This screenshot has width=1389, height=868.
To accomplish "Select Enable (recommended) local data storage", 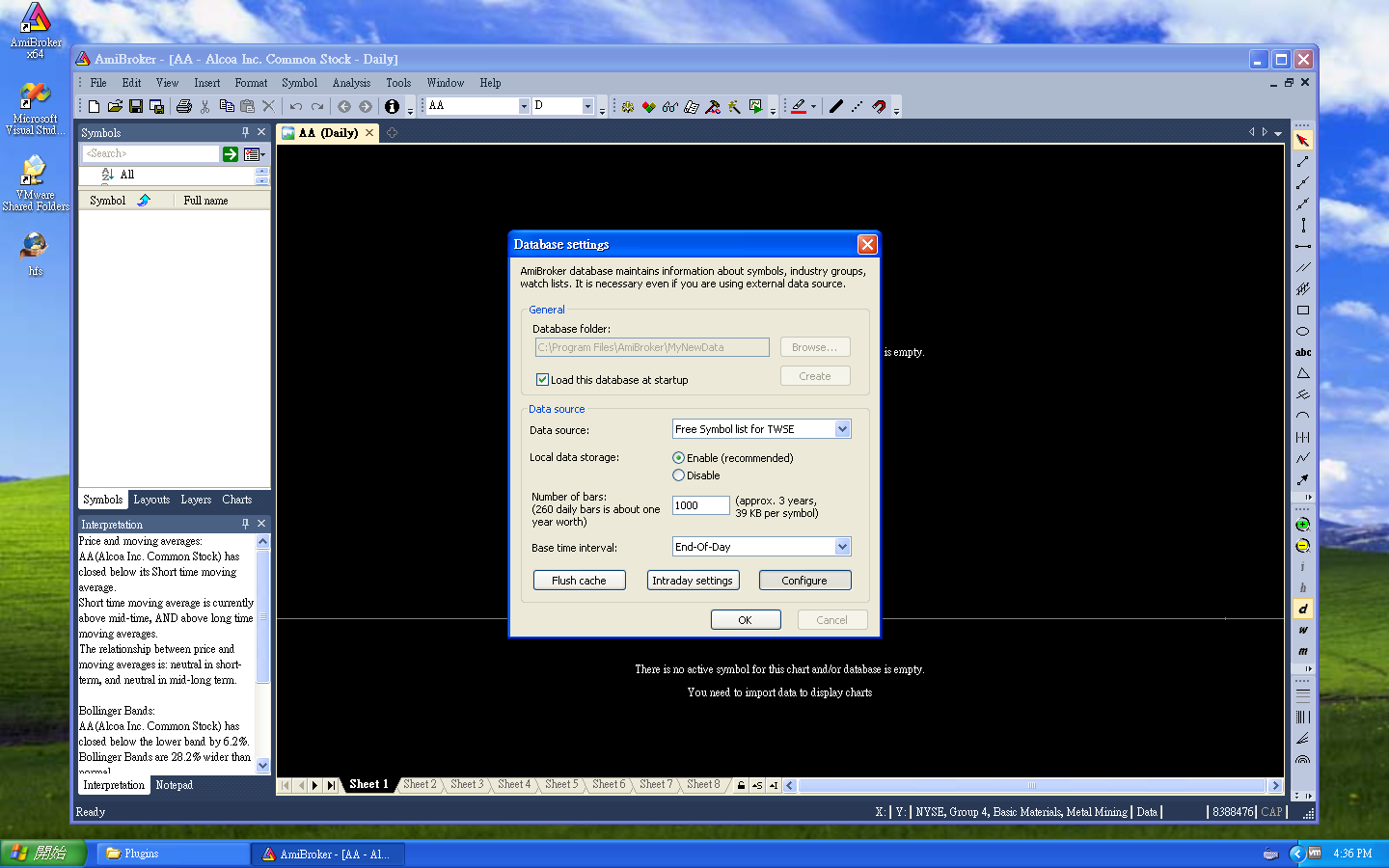I will pos(678,458).
